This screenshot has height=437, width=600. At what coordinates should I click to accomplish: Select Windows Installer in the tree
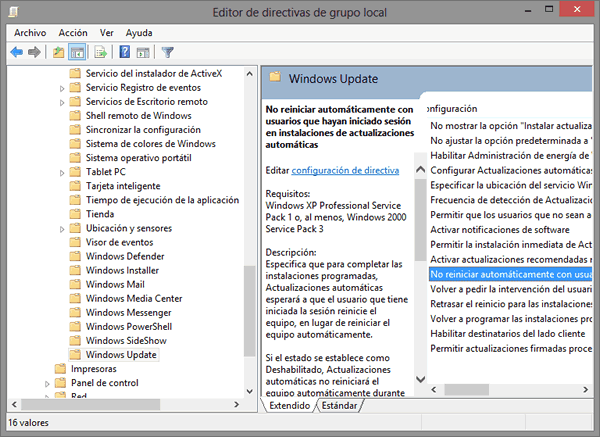click(x=122, y=270)
